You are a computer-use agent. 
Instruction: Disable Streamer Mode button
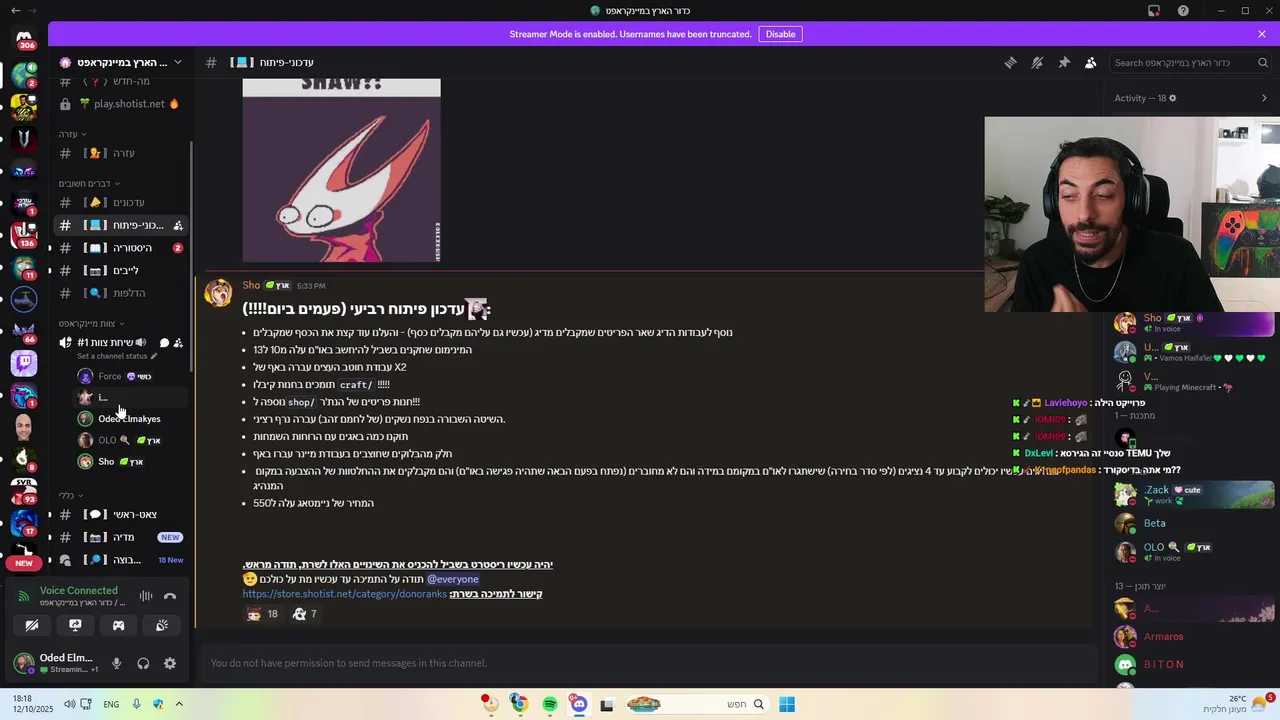click(x=780, y=34)
